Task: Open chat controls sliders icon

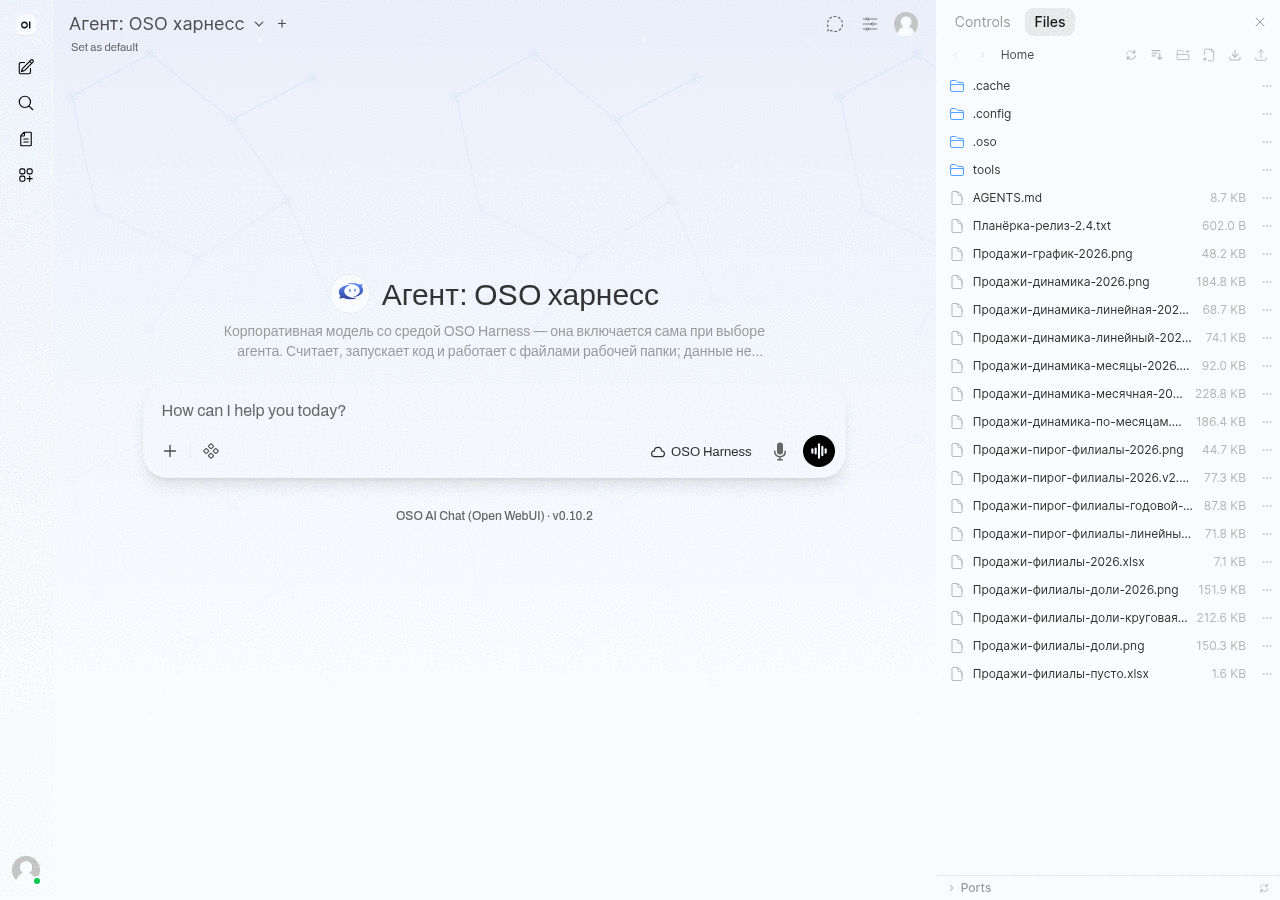Action: pyautogui.click(x=870, y=24)
